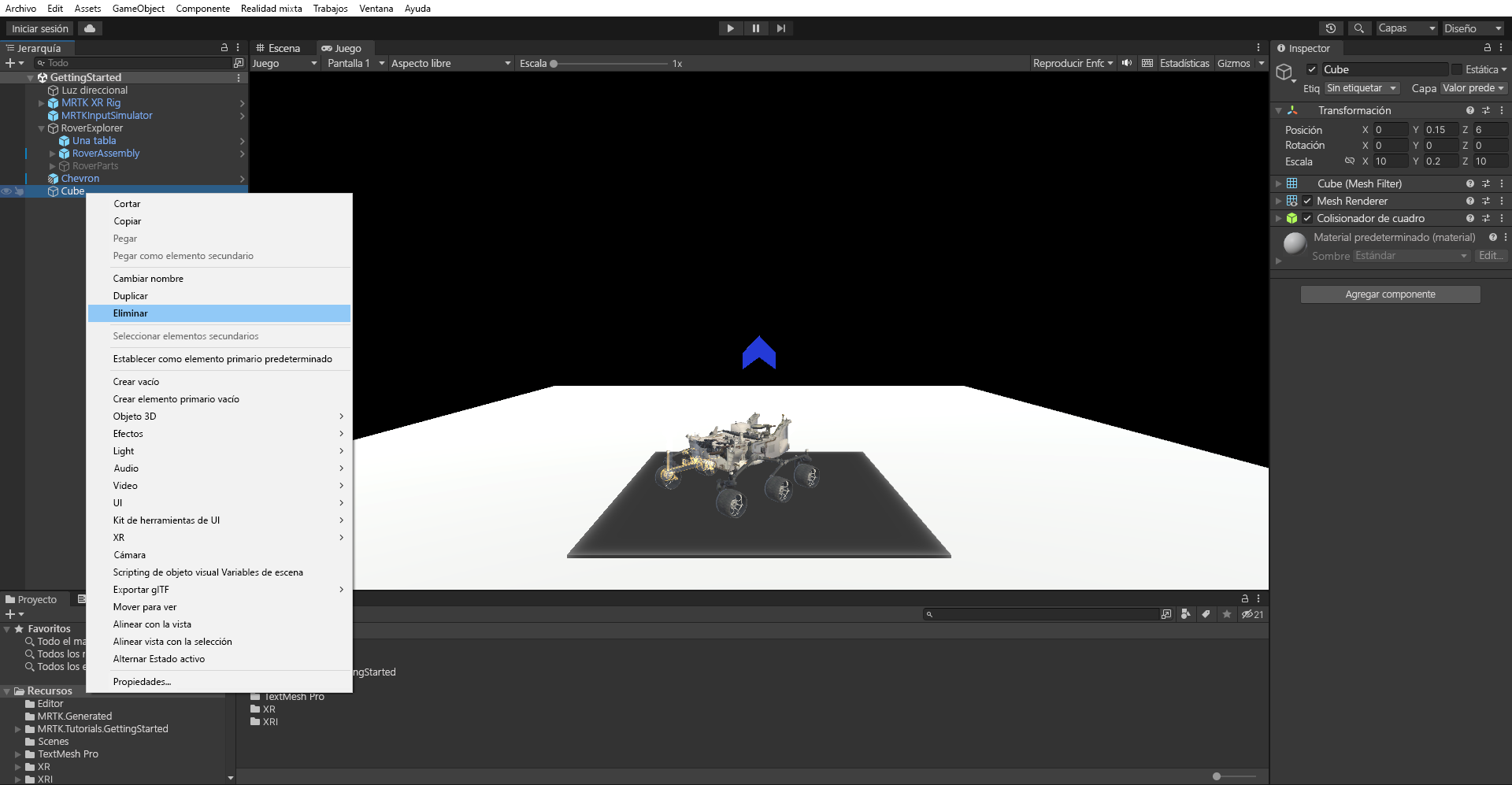This screenshot has height=785, width=1512.
Task: Open the Pantalla 1 display dropdown
Action: pyautogui.click(x=355, y=63)
